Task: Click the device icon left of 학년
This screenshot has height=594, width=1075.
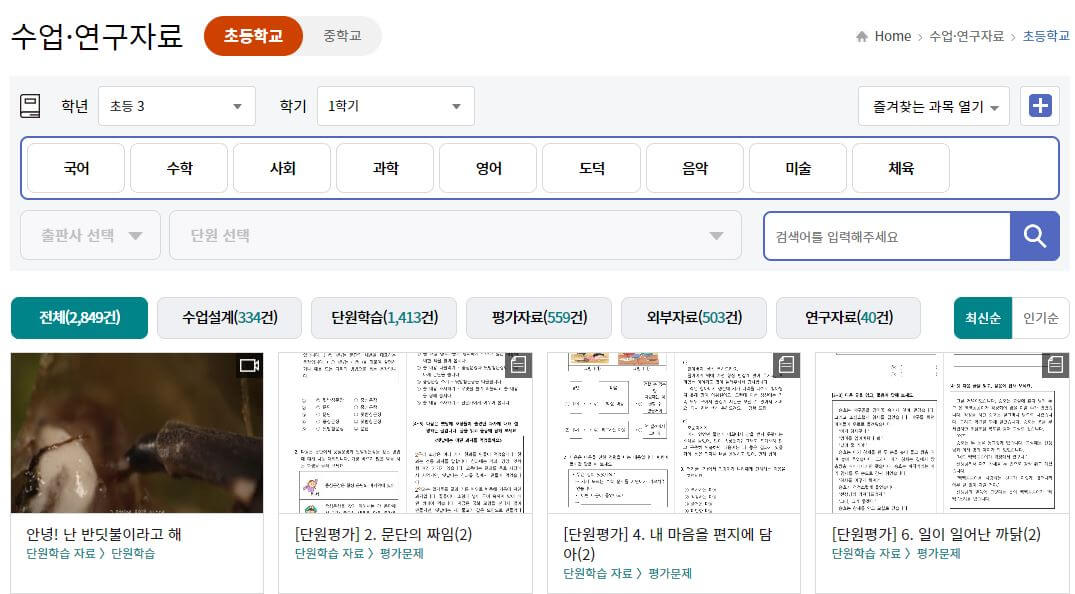Action: coord(30,105)
